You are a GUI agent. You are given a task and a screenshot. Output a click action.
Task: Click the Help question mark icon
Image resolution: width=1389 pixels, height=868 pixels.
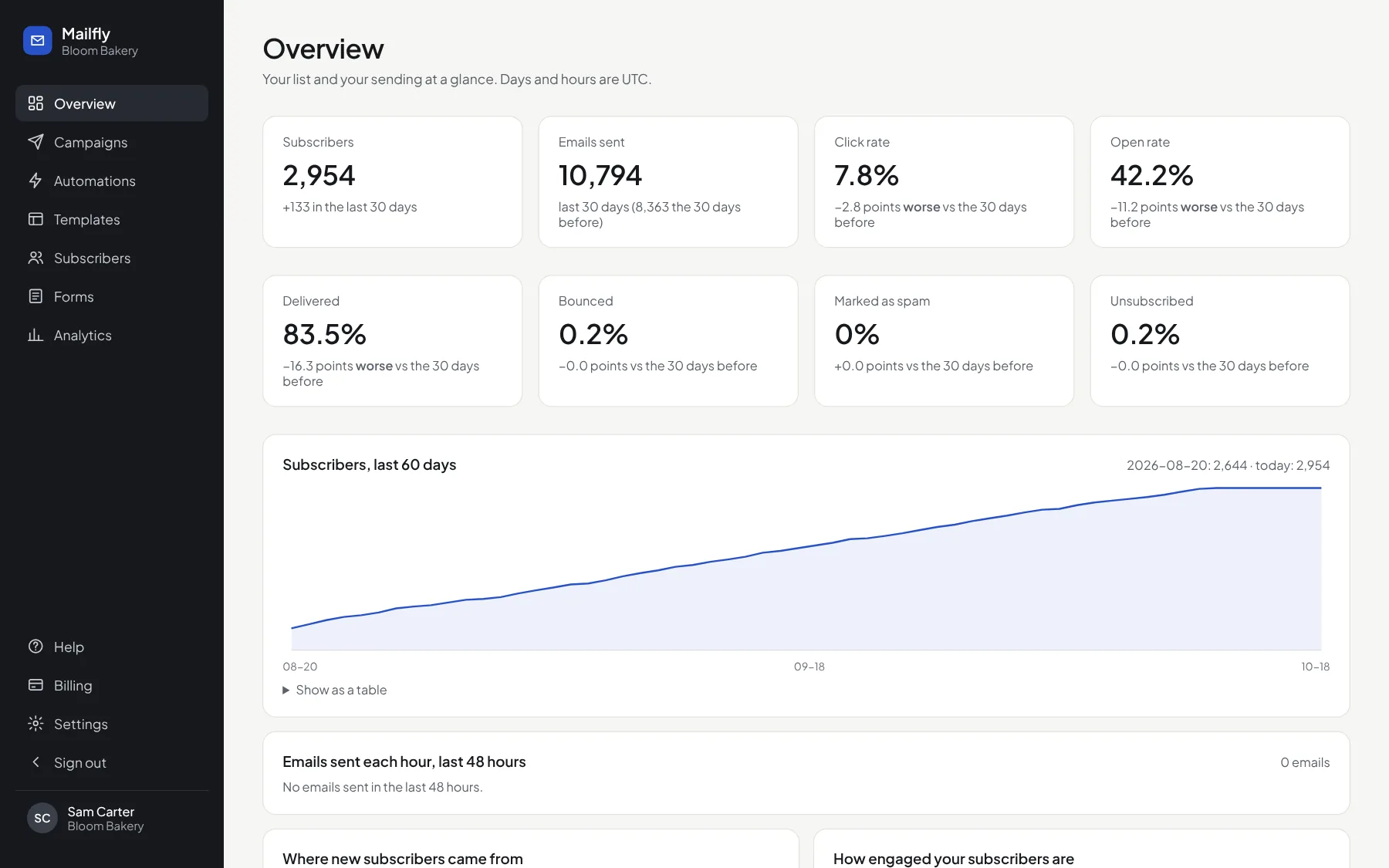[x=35, y=647]
